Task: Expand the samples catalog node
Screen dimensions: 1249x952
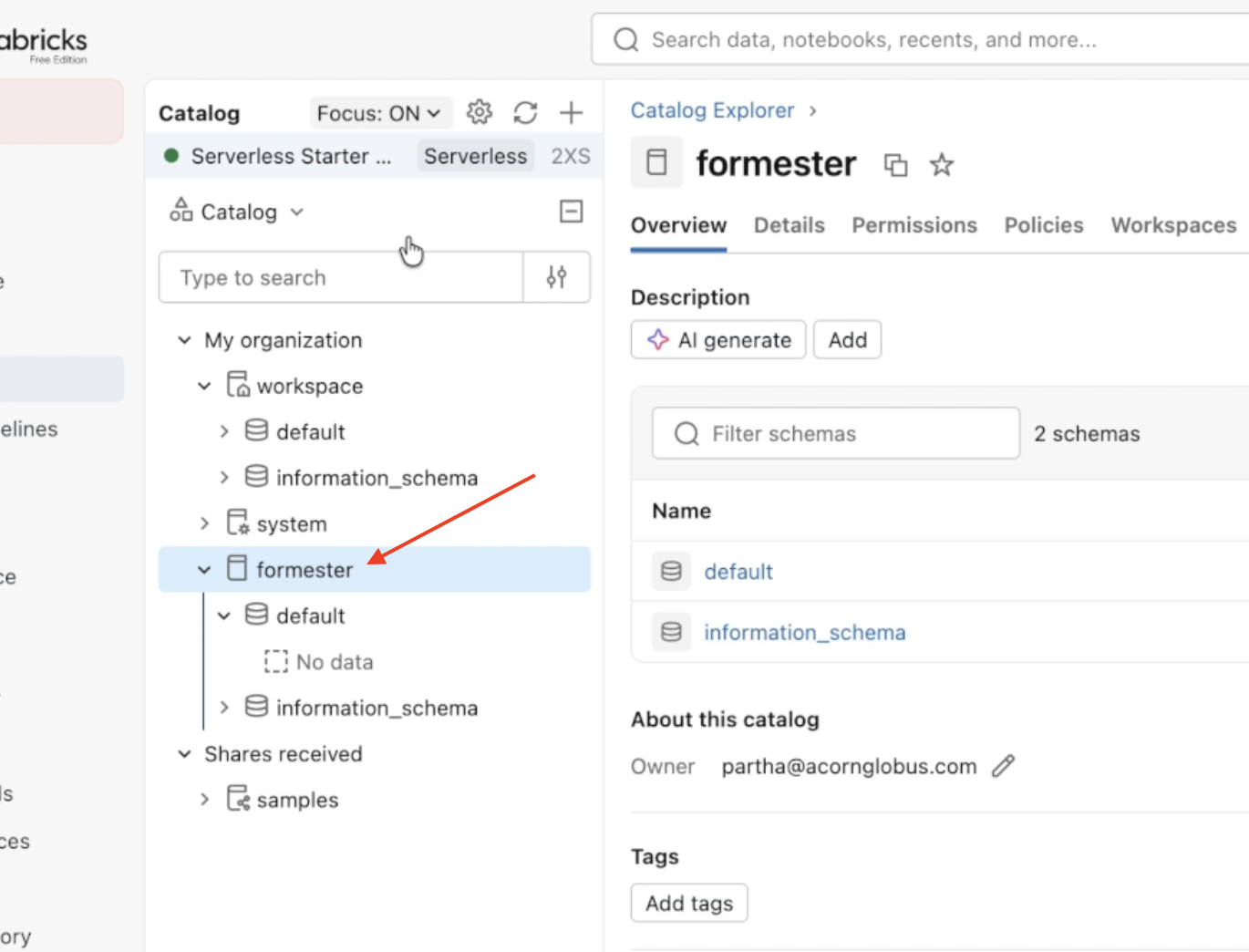Action: pos(205,800)
